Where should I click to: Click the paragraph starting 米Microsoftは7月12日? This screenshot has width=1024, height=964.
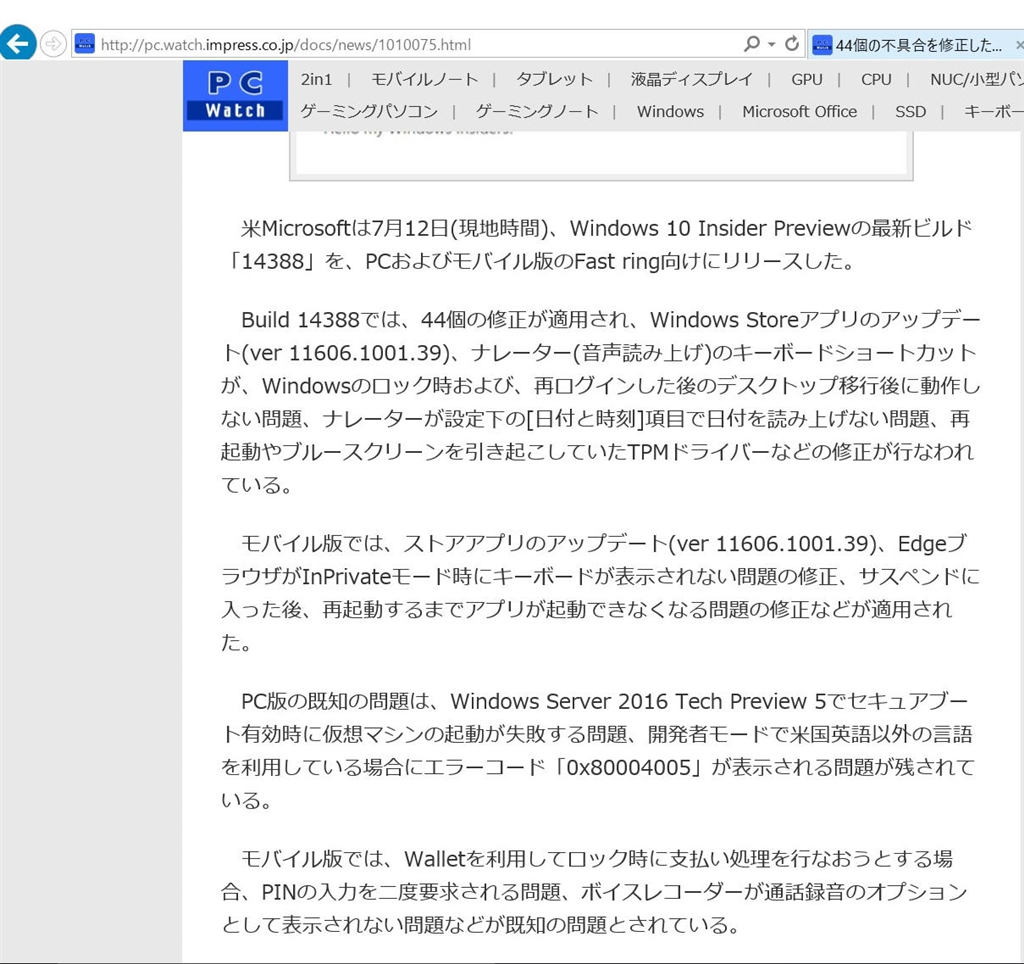point(598,244)
